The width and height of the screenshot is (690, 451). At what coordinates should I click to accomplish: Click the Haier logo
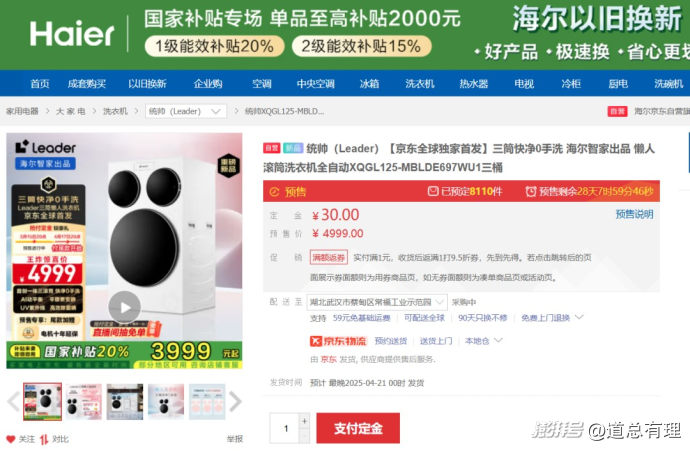coord(72,34)
